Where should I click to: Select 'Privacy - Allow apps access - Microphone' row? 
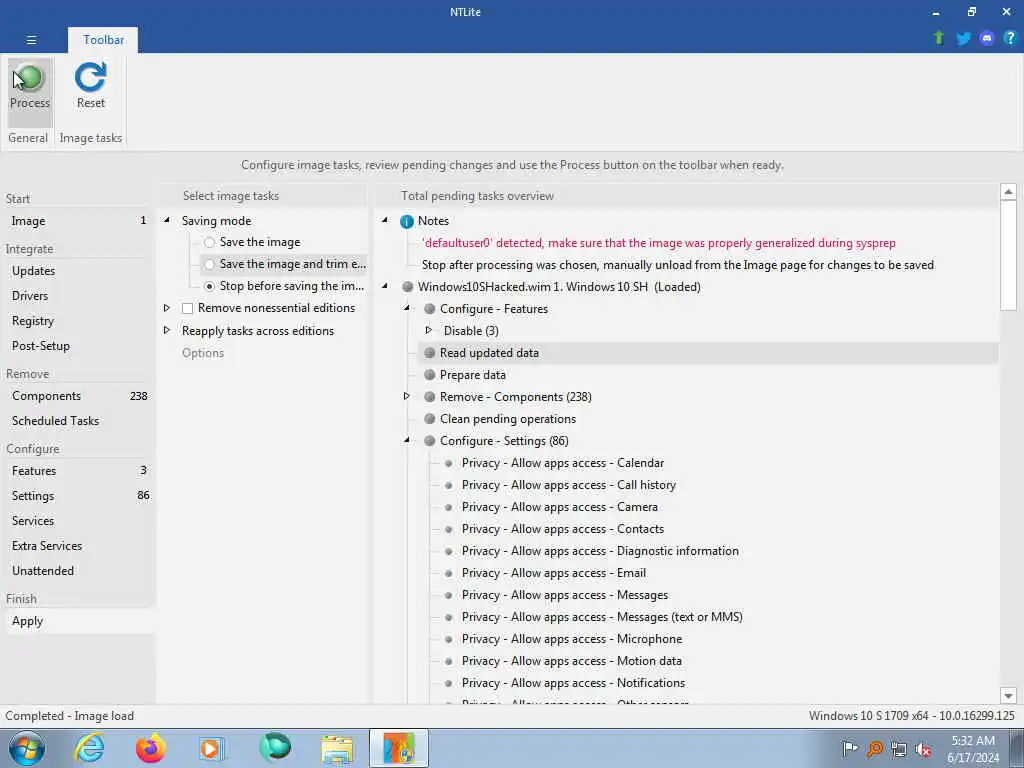pos(571,639)
